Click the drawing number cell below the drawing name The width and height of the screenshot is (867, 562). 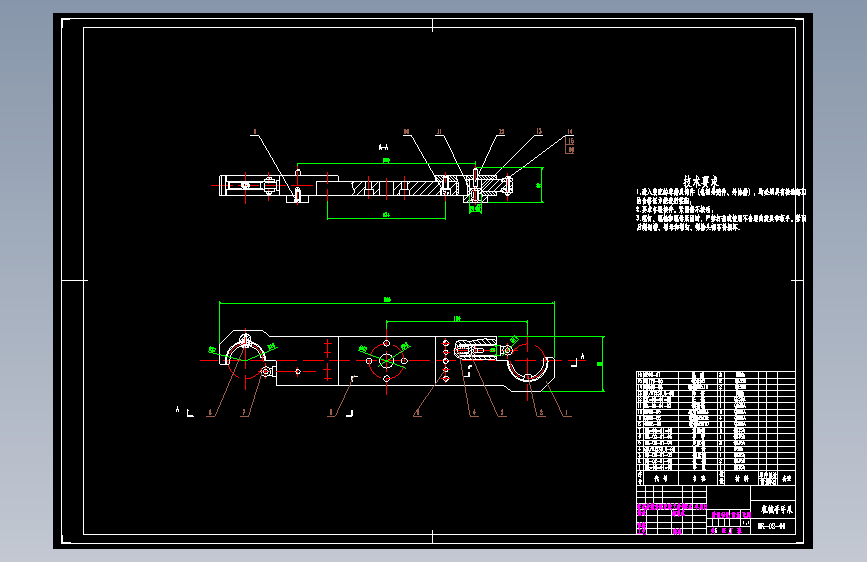pyautogui.click(x=773, y=526)
